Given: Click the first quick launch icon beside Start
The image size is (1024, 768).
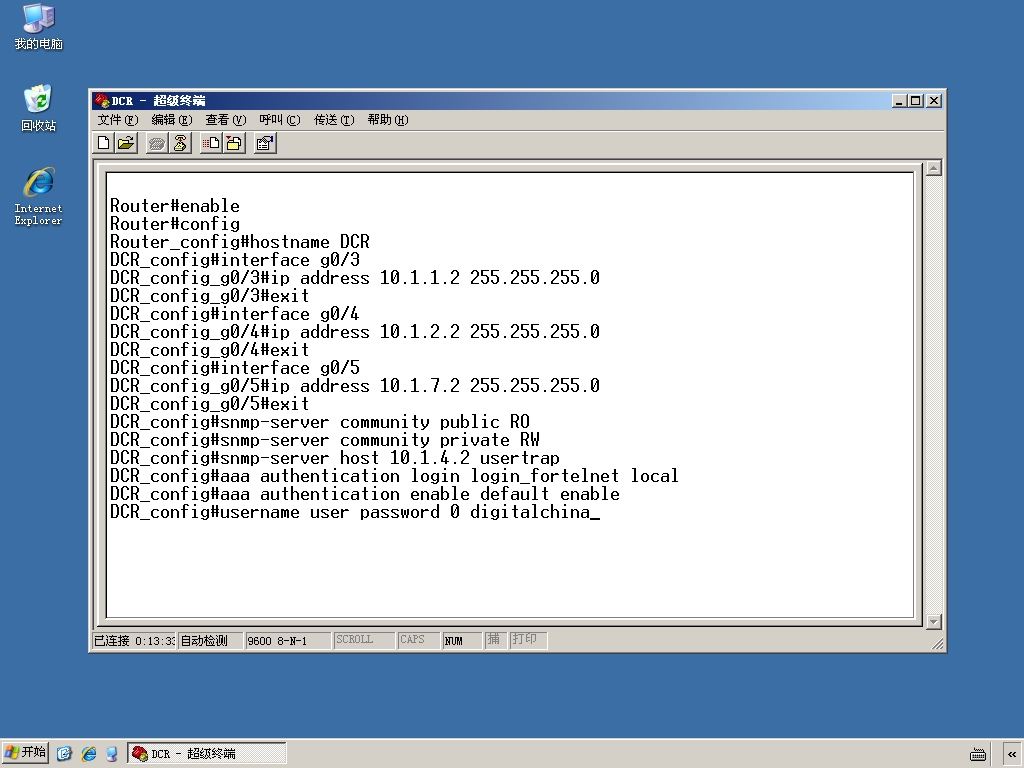Looking at the screenshot, I should point(64,754).
